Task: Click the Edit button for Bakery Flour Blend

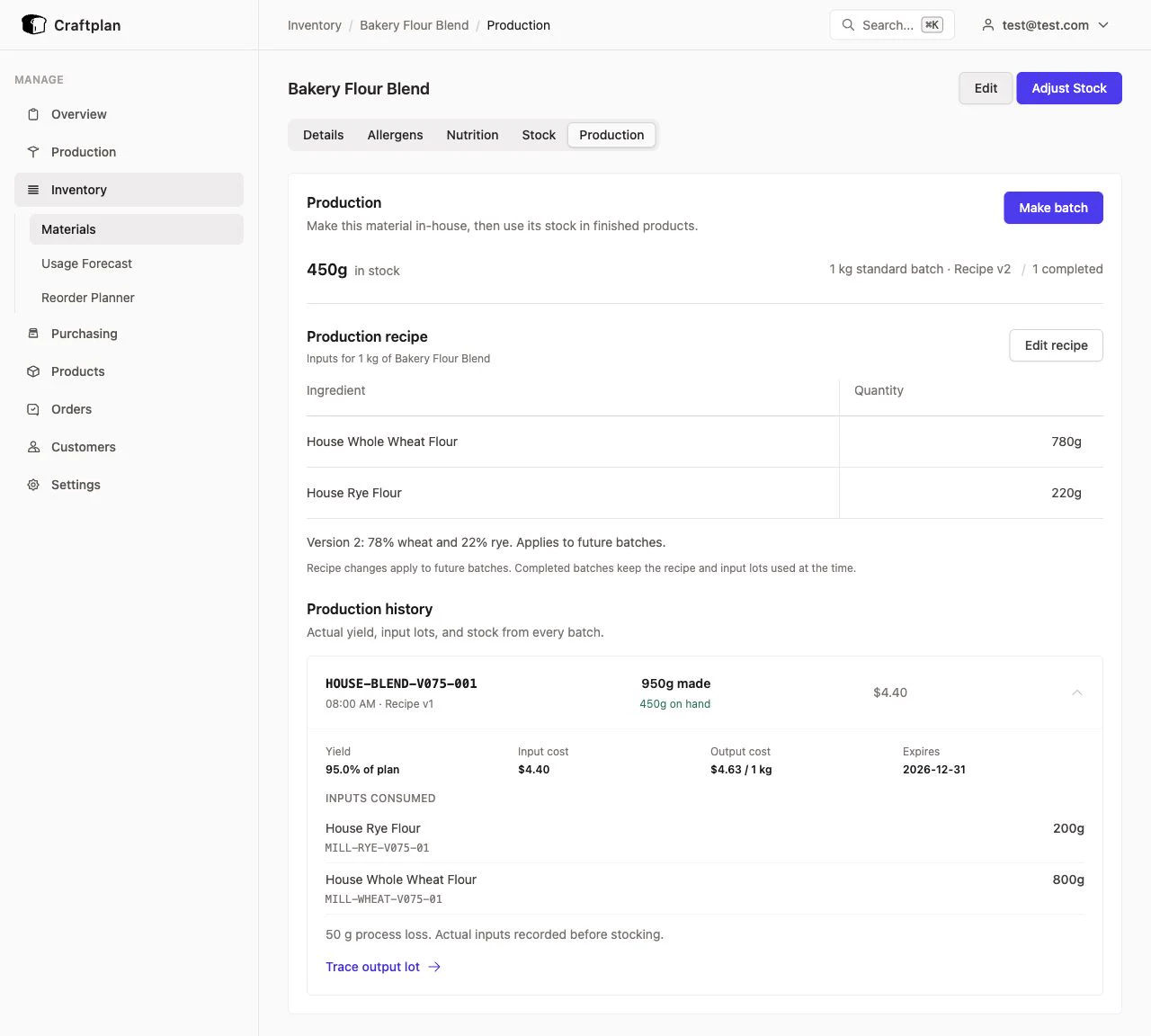Action: [x=986, y=88]
